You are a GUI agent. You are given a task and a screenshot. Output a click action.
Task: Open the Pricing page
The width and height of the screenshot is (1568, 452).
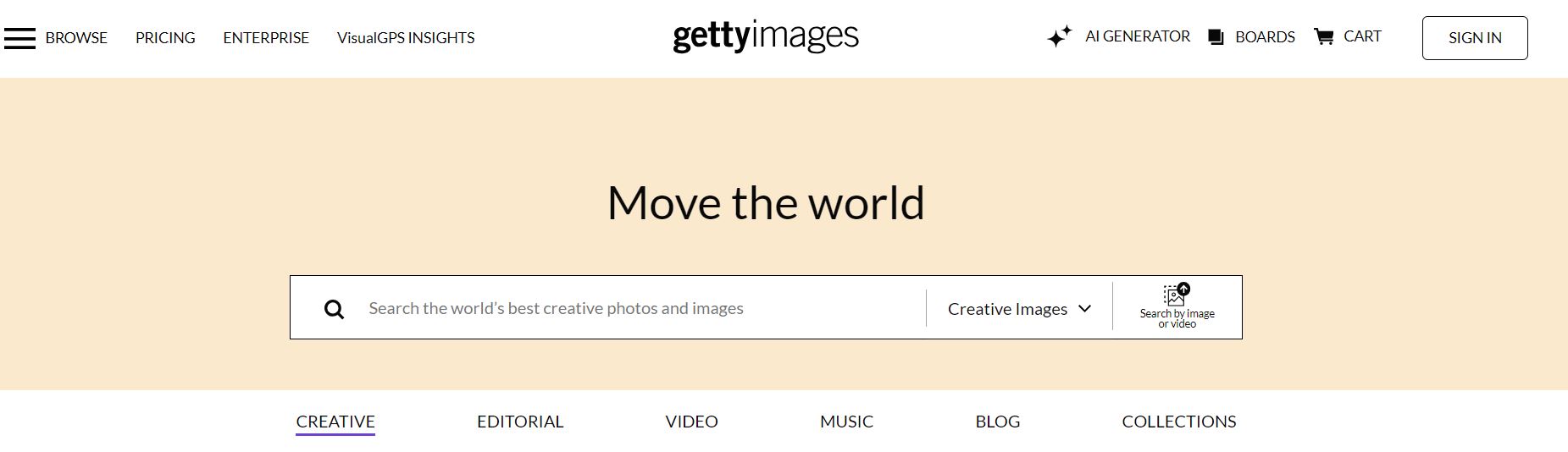[x=165, y=38]
